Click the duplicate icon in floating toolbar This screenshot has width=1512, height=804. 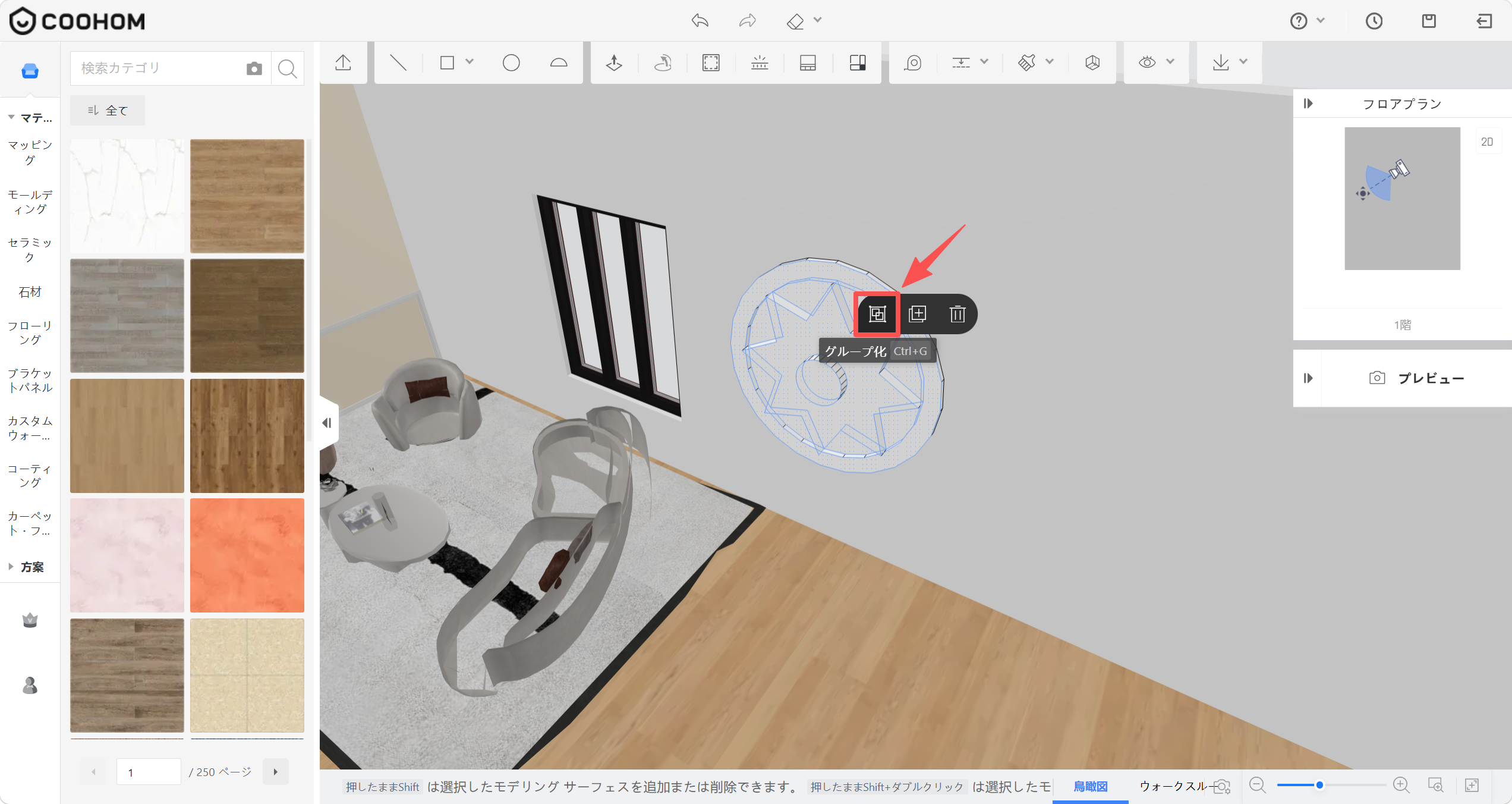pos(917,314)
